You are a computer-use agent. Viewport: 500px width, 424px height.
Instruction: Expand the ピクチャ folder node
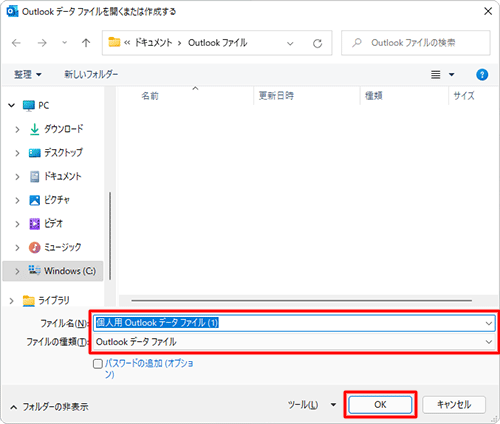(17, 200)
